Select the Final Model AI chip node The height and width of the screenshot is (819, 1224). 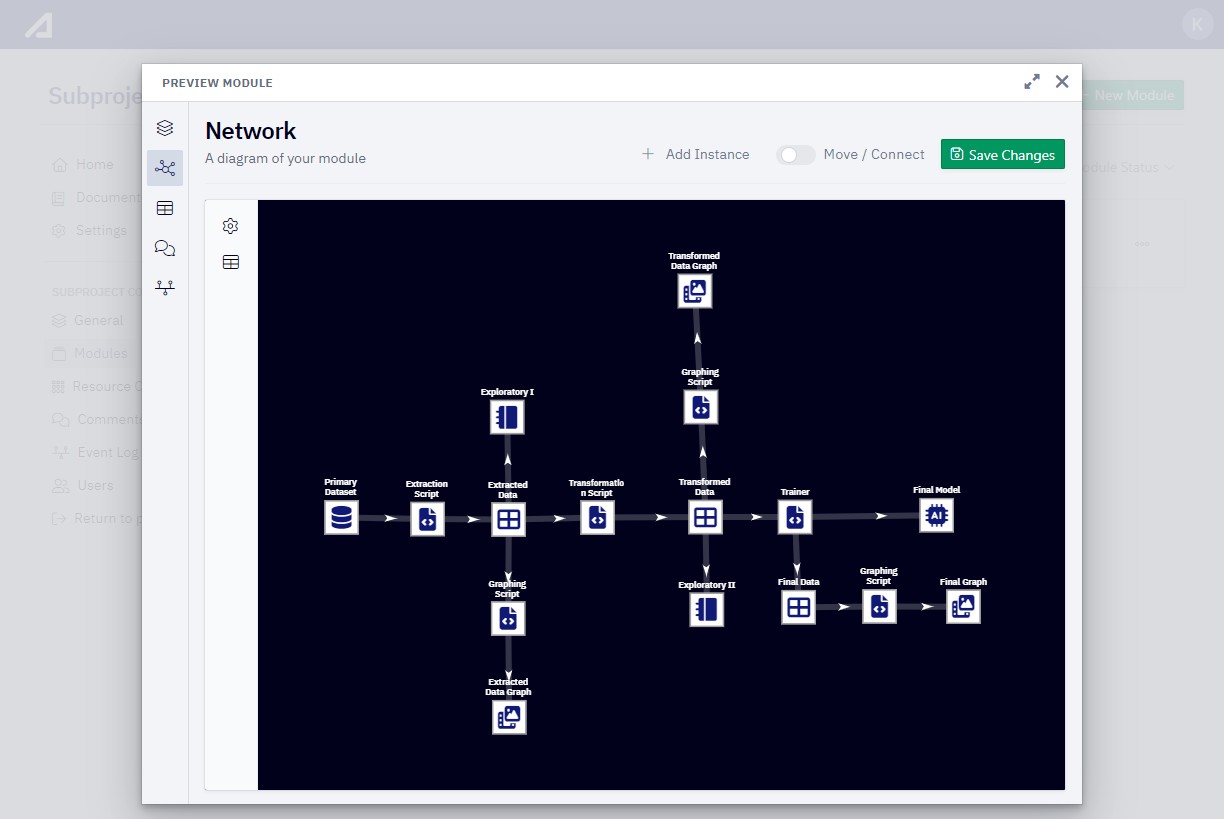click(x=936, y=515)
